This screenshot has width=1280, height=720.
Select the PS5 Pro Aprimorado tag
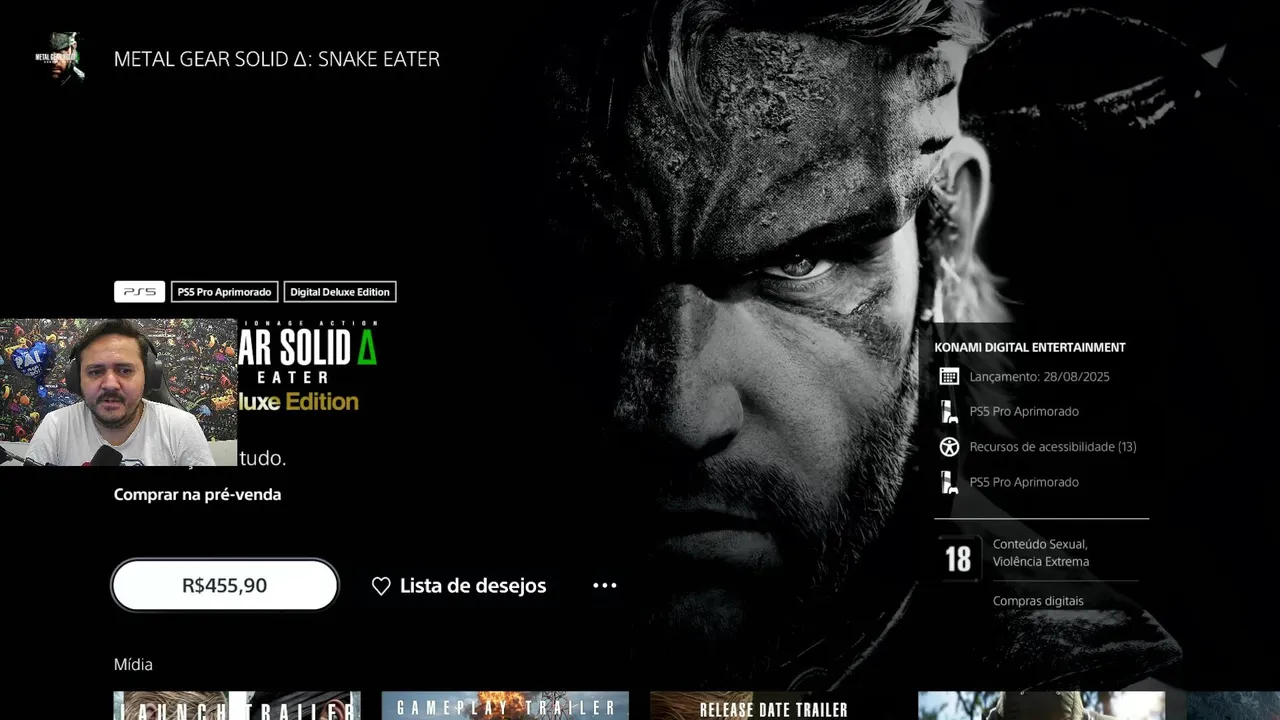point(224,292)
